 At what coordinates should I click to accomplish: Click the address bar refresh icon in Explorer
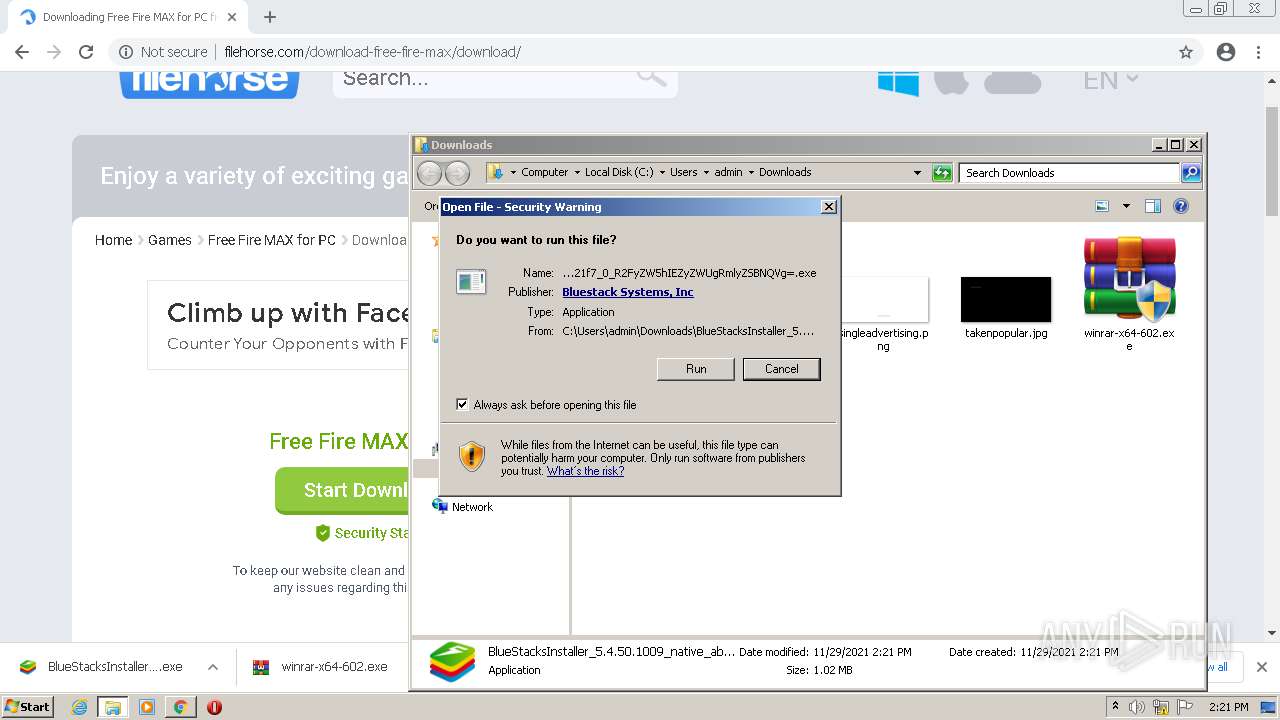942,173
